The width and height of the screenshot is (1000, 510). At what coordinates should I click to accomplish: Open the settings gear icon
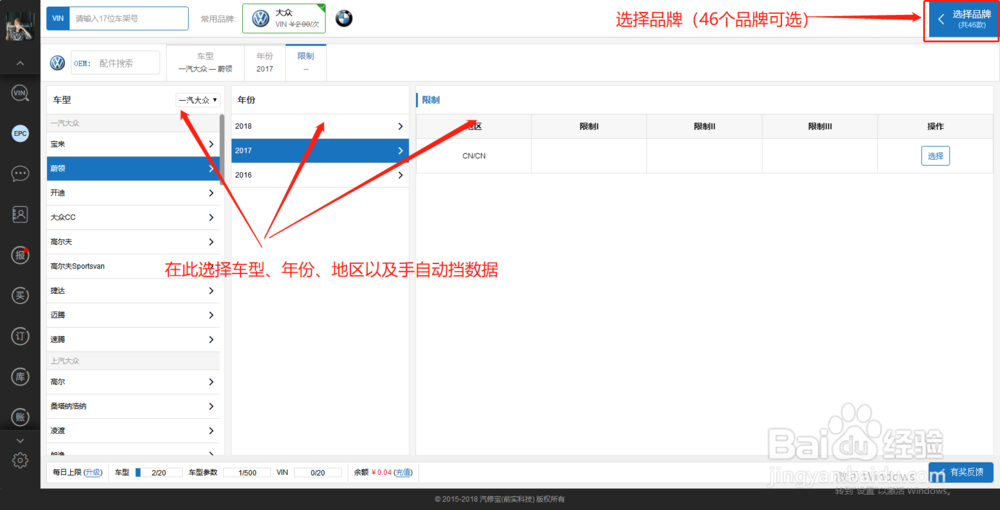(20, 460)
